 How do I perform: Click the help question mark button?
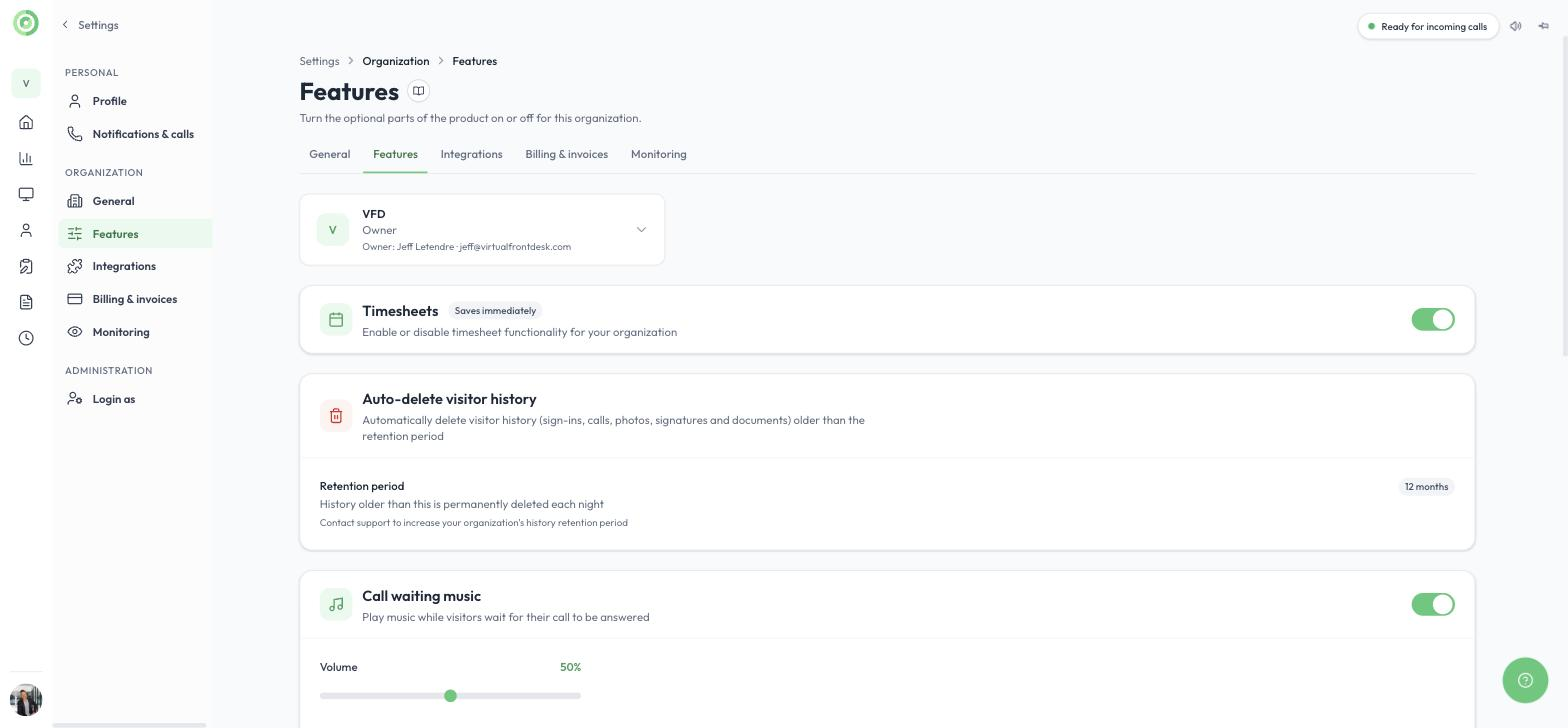pos(1525,681)
